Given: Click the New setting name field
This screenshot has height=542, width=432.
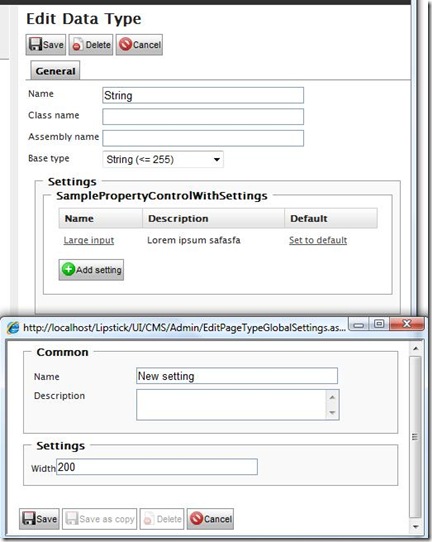Looking at the screenshot, I should (x=237, y=376).
